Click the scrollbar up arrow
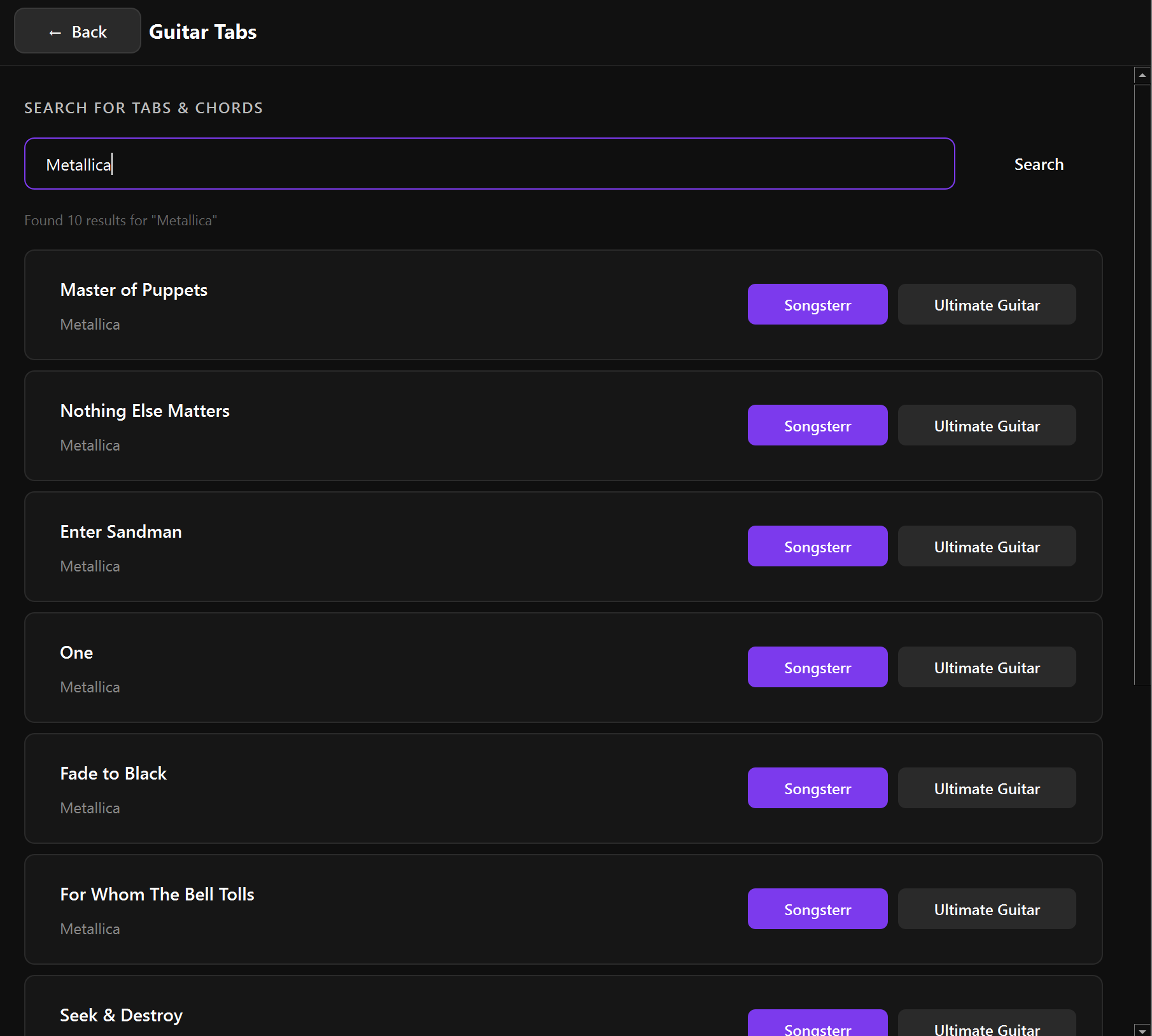1152x1036 pixels. click(1142, 75)
